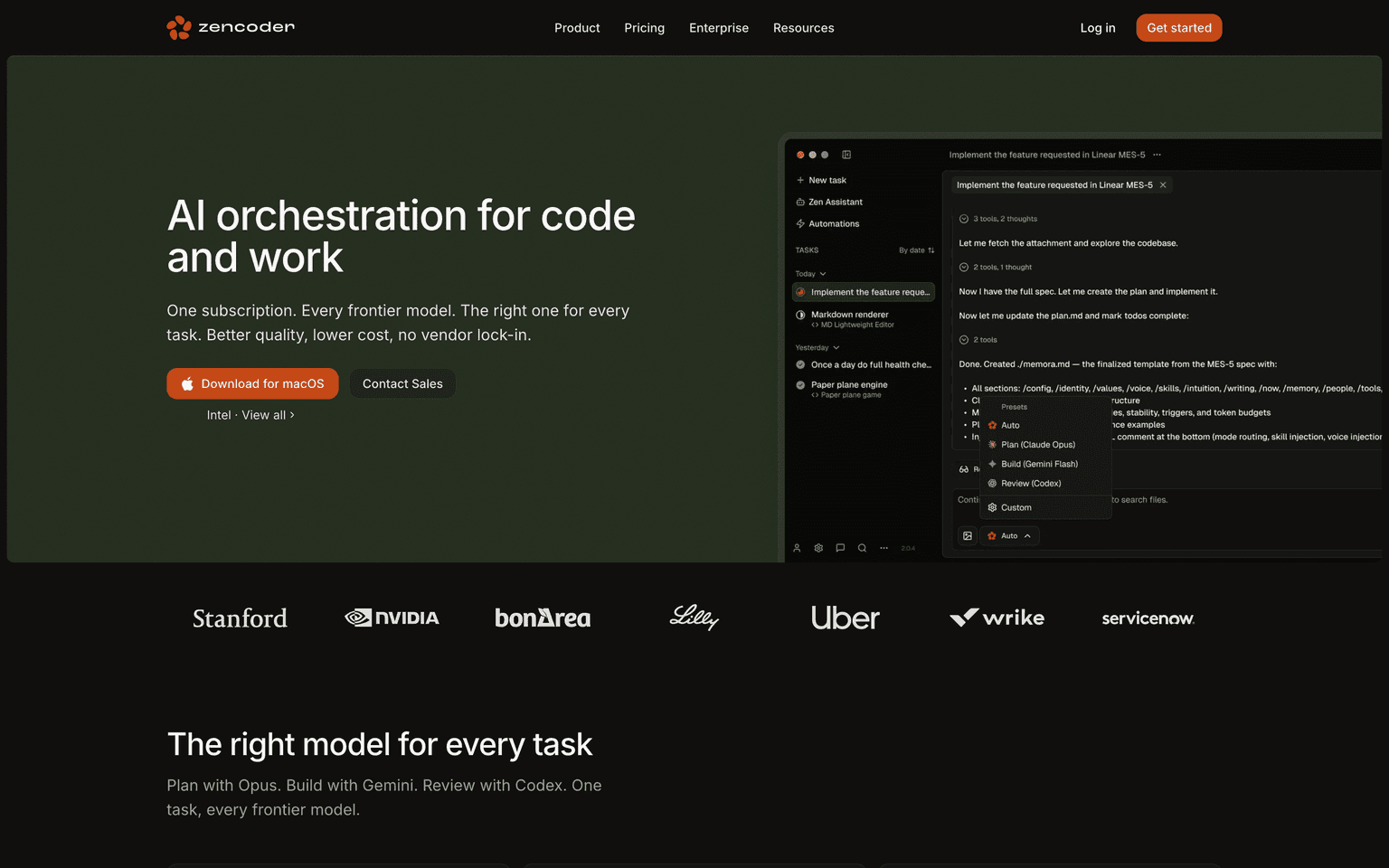
Task: Open Zen Assistant in sidebar
Action: [x=829, y=202]
